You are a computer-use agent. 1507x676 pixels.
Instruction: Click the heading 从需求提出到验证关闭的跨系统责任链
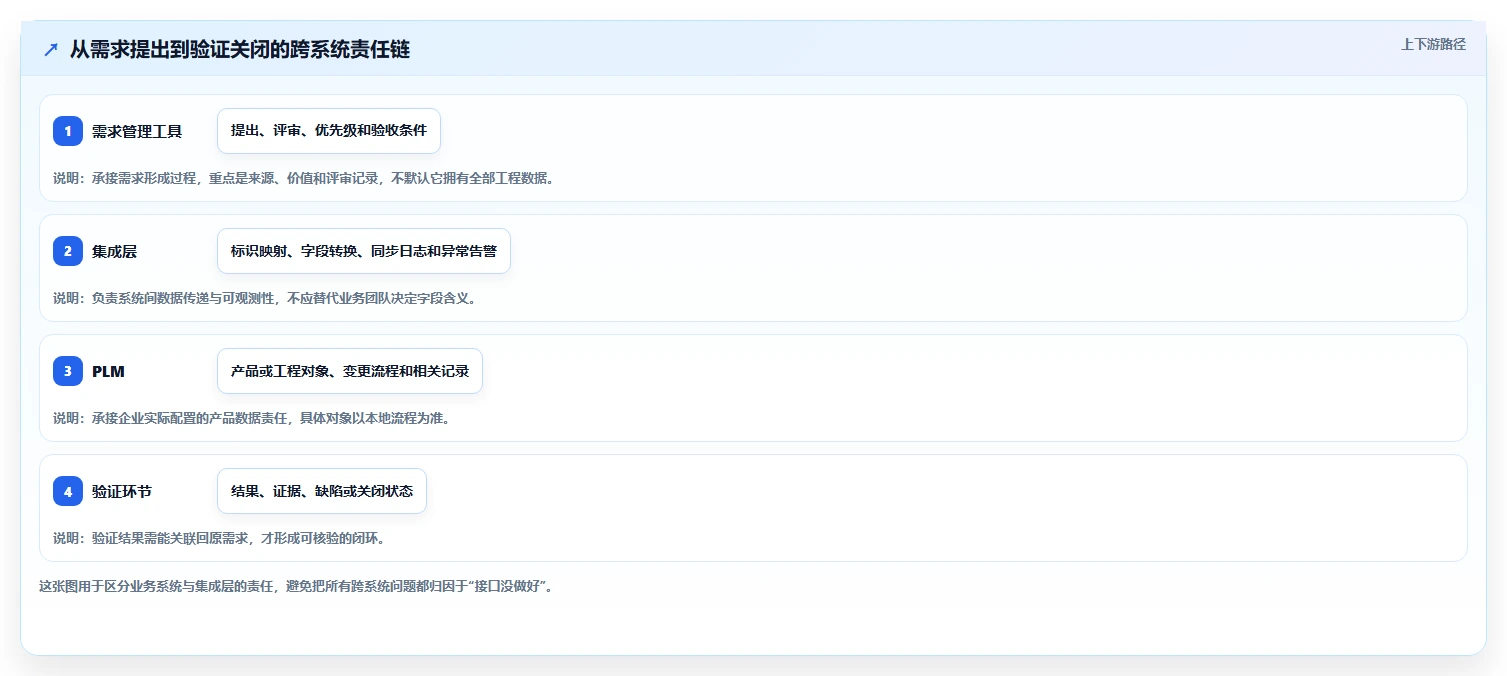tap(240, 49)
